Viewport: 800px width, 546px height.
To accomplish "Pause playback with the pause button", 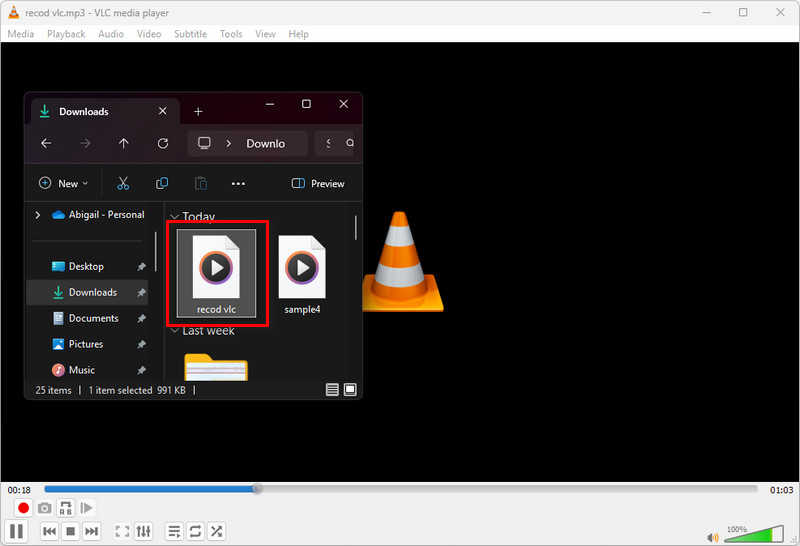I will point(16,531).
